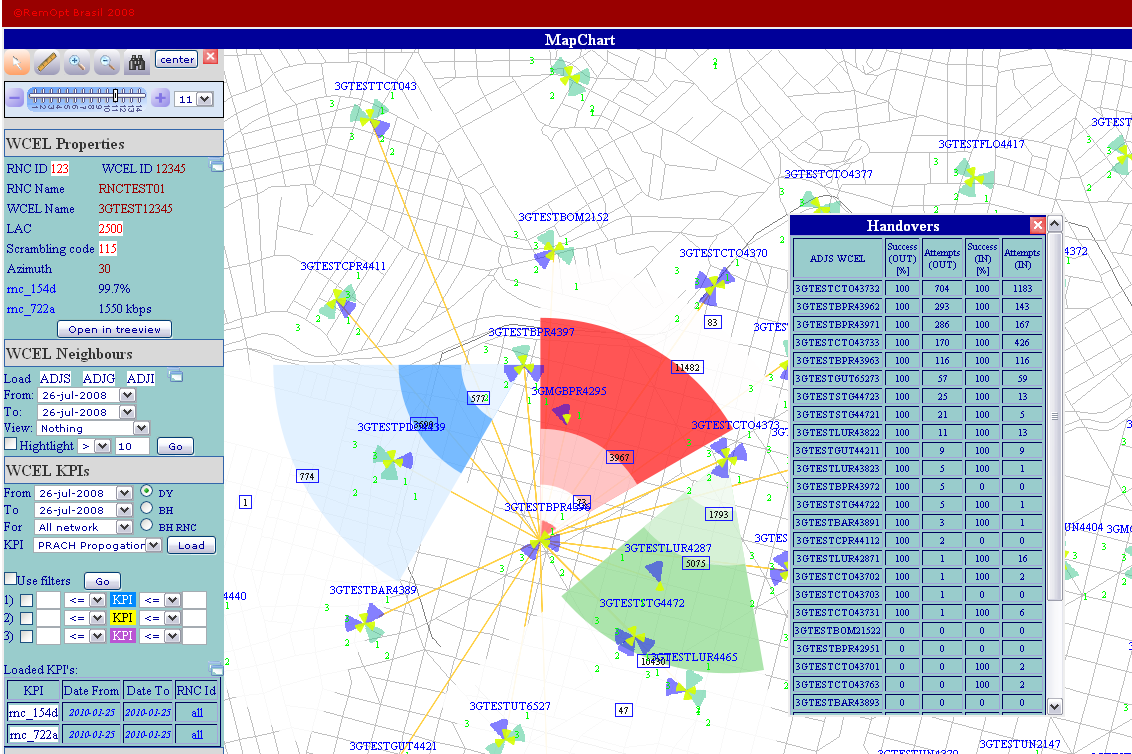Load ADJS neighbours
Screen dimensions: 1132x754
(54, 378)
